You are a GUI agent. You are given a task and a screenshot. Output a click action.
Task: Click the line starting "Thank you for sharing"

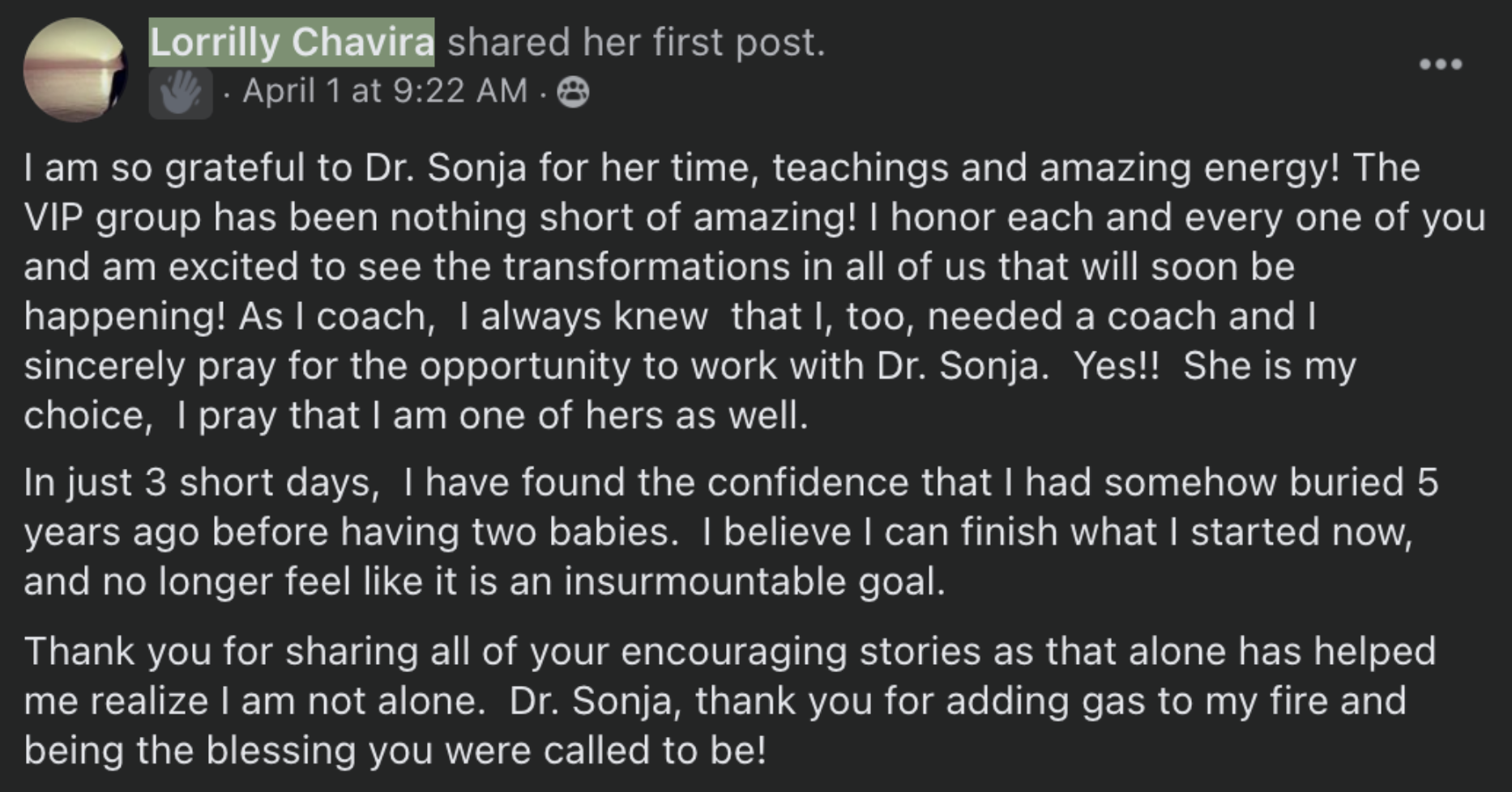(x=729, y=652)
